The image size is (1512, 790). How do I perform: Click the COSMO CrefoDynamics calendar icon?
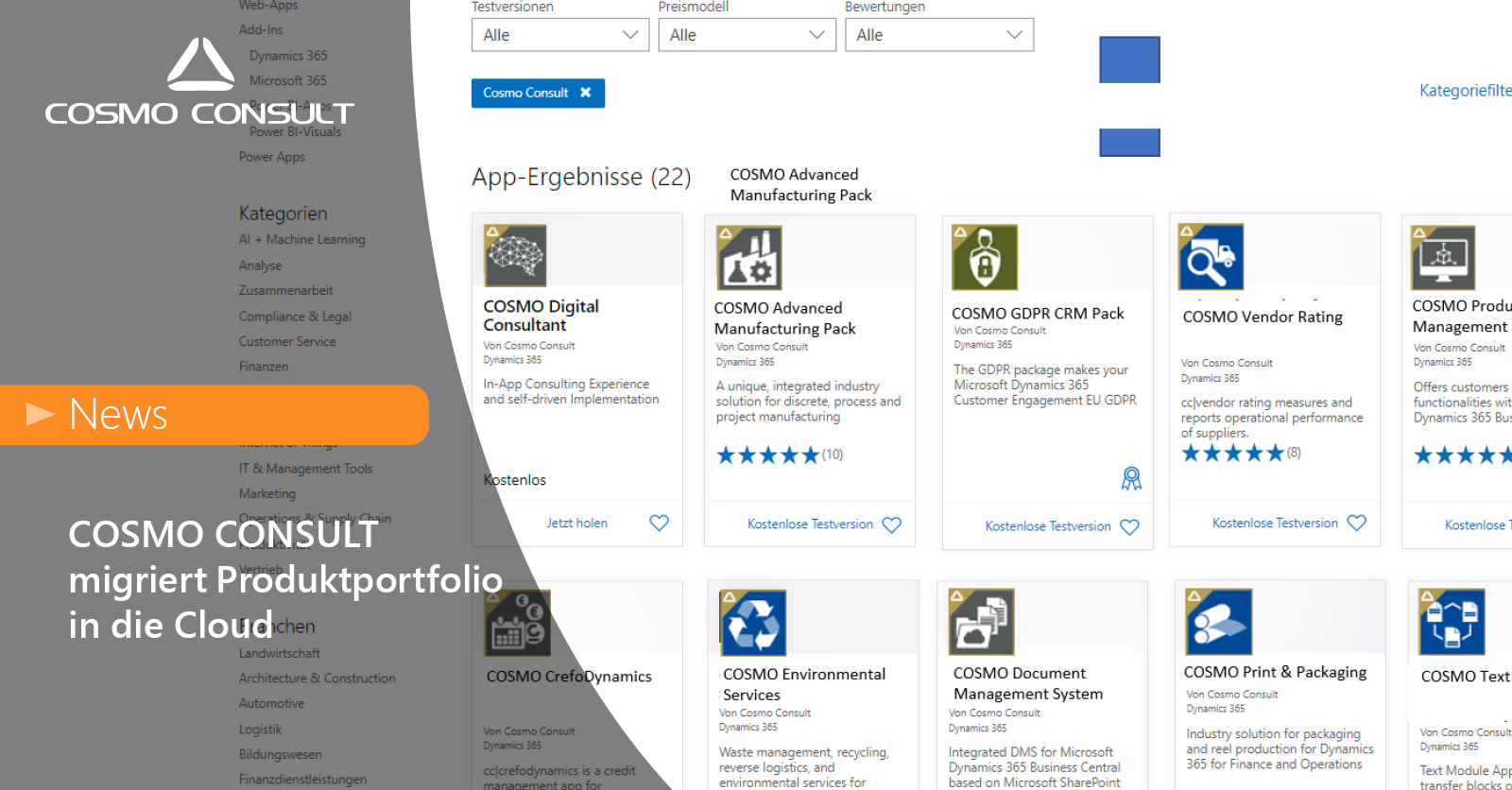[x=518, y=624]
